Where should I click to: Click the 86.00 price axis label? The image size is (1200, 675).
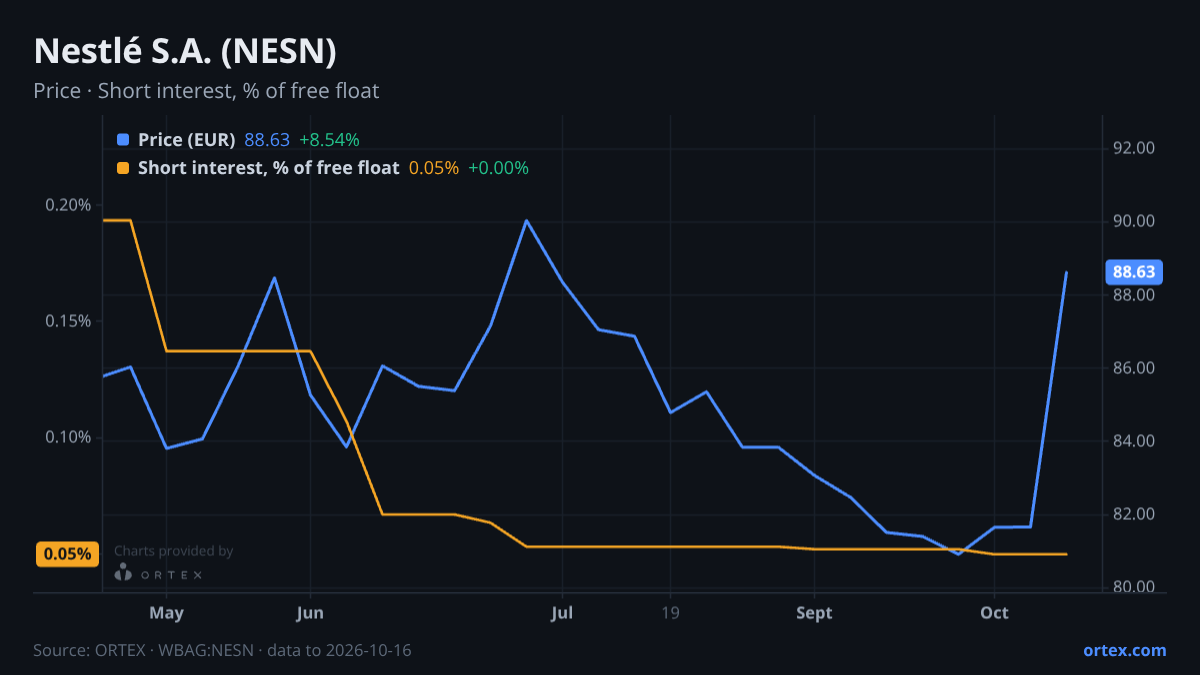click(x=1134, y=368)
